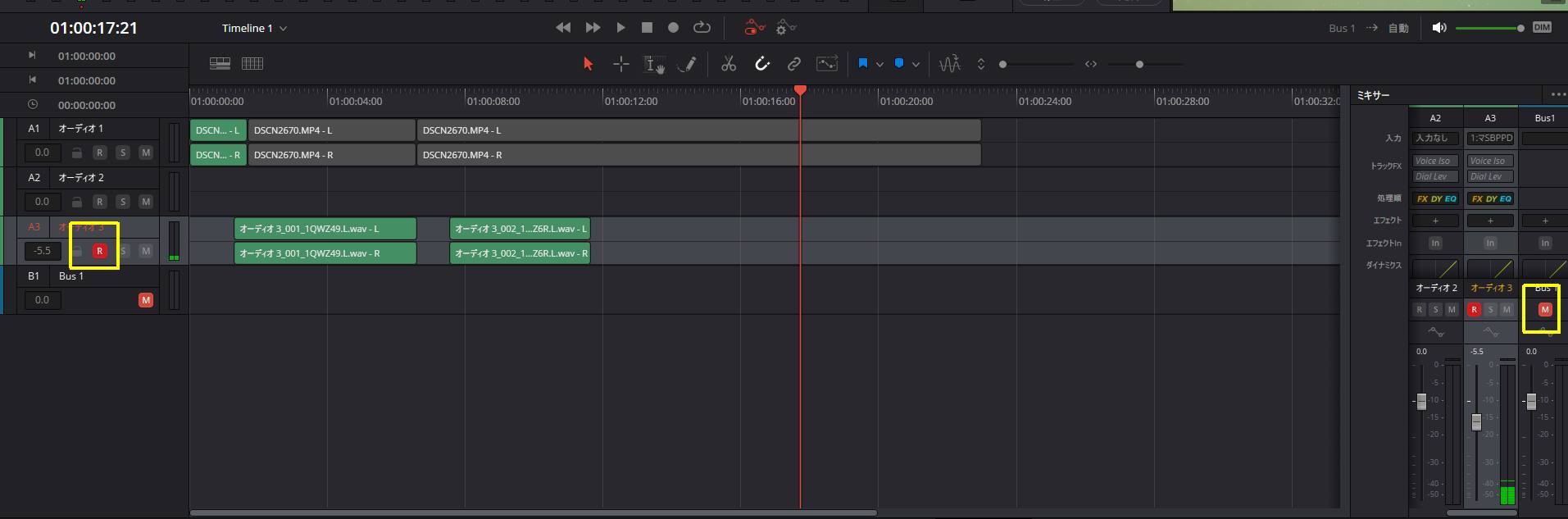
Task: Unmute Bus 1 in track header
Action: [146, 300]
